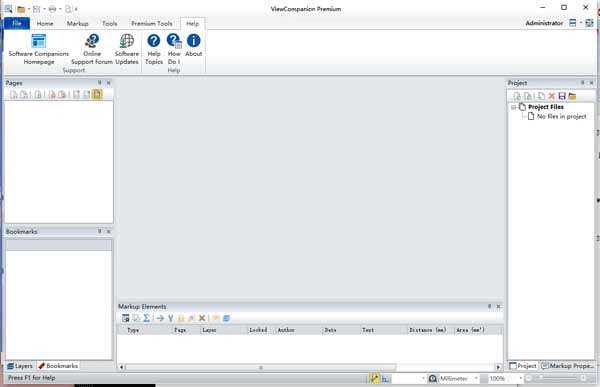Open Software Companions Homepage
This screenshot has height=387, width=600.
coord(39,49)
